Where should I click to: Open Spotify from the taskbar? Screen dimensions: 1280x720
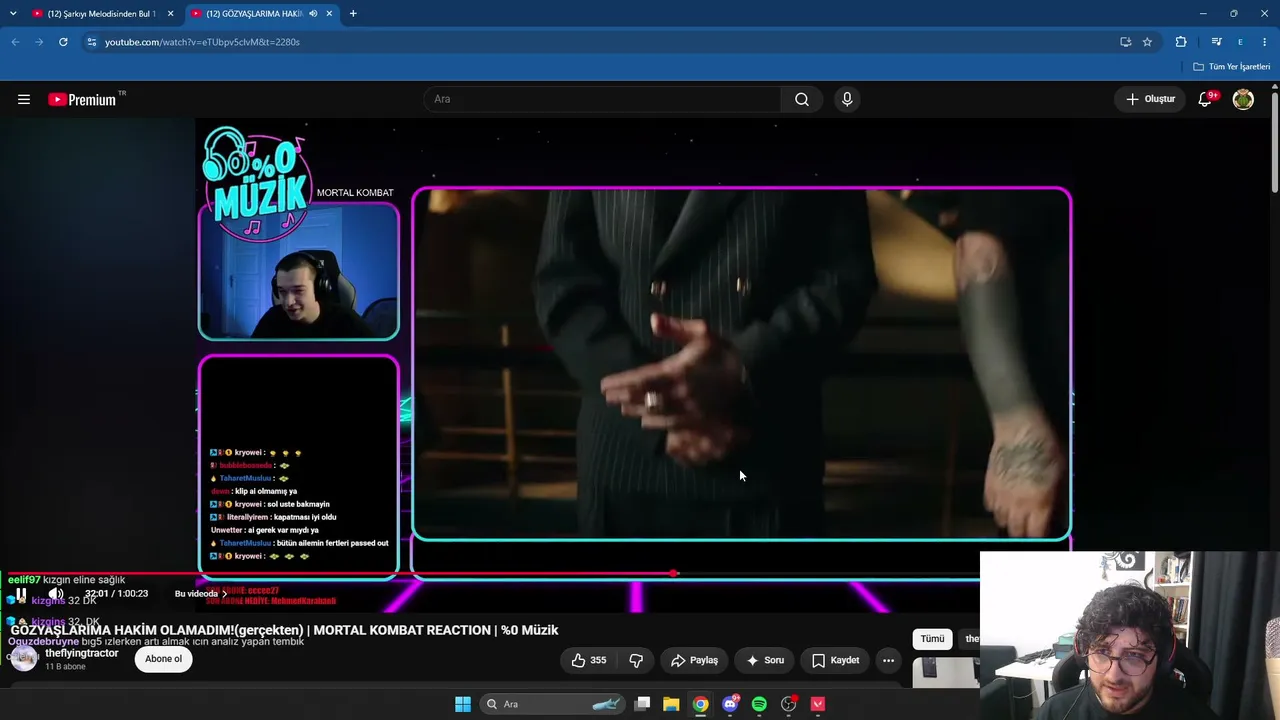pyautogui.click(x=759, y=704)
